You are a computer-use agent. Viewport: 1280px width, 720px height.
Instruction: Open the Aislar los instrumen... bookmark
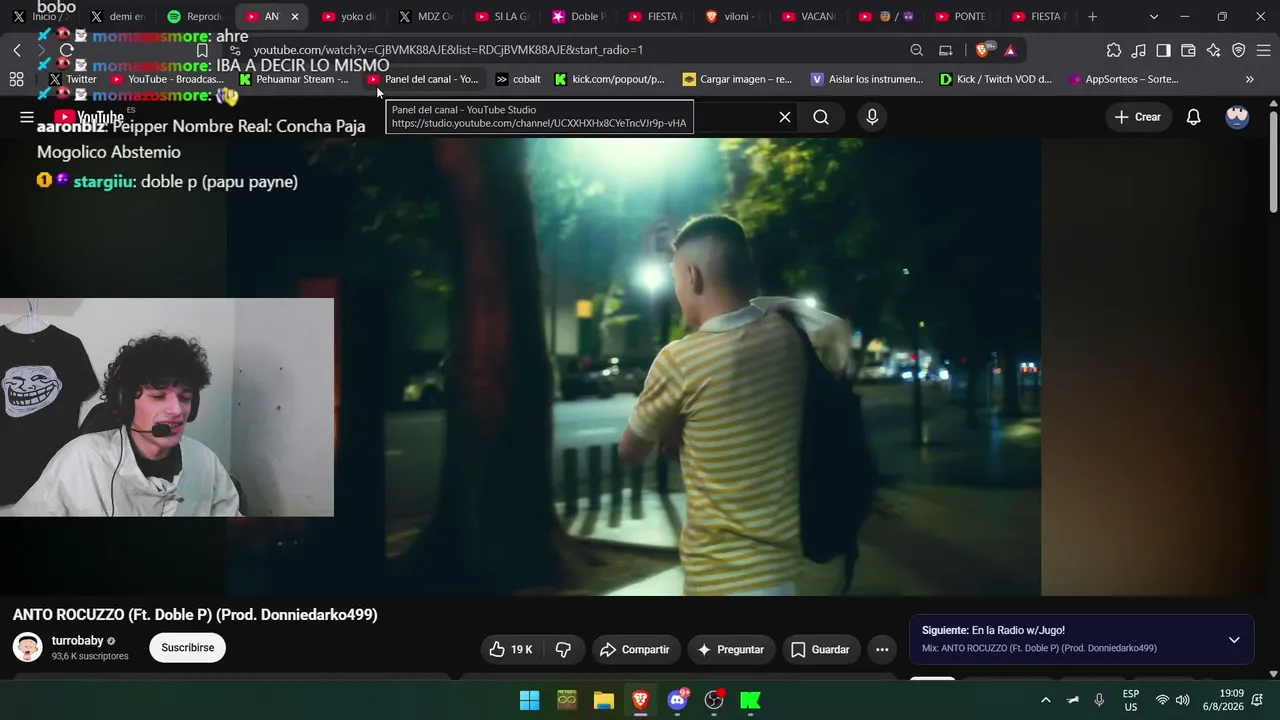click(866, 79)
